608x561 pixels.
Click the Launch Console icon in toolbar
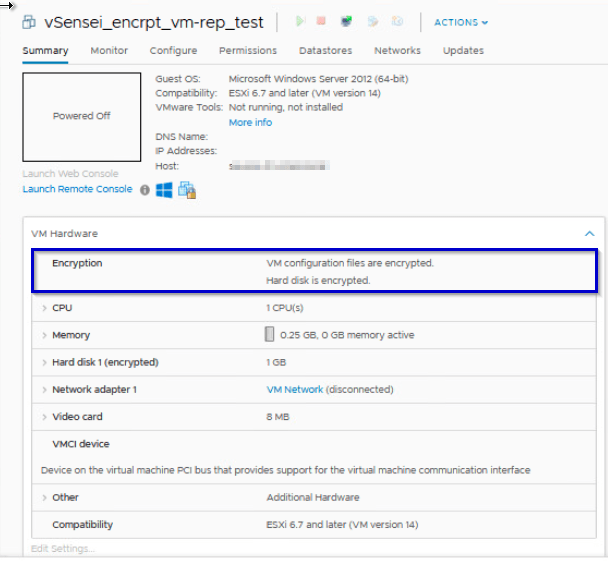pos(346,21)
